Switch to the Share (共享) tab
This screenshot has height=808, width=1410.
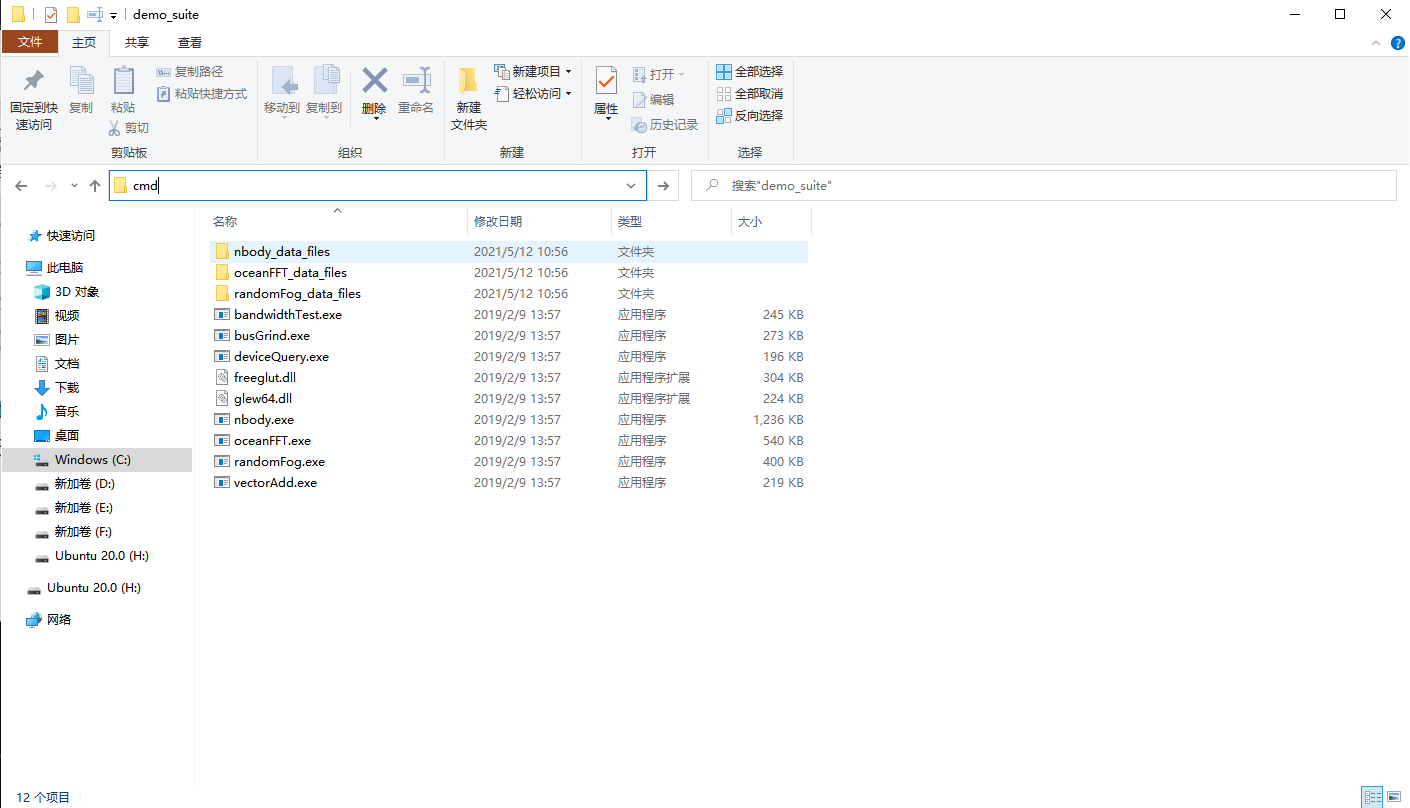click(137, 42)
